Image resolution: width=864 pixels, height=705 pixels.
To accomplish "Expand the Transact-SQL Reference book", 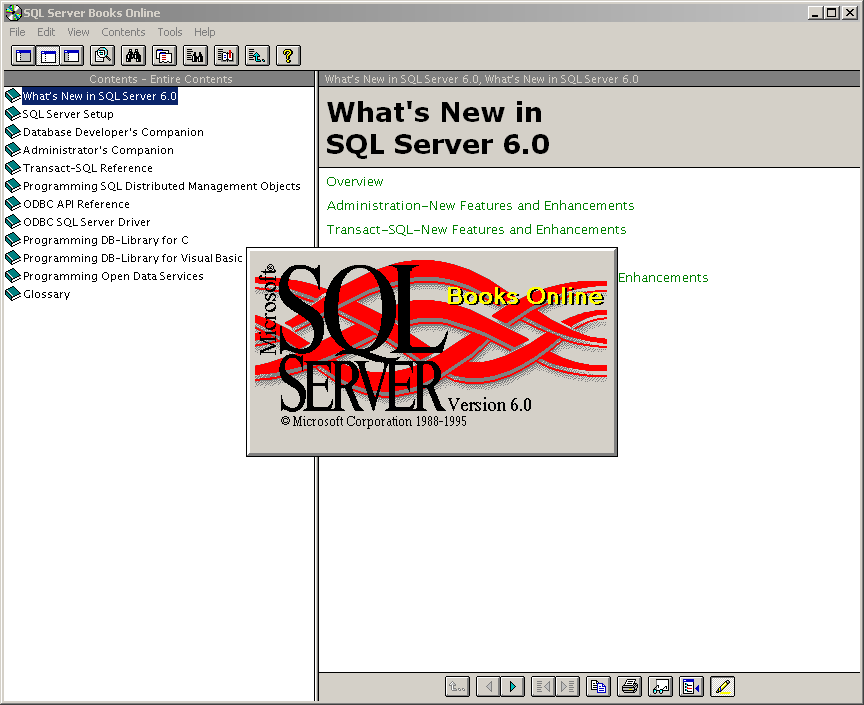I will tap(86, 168).
